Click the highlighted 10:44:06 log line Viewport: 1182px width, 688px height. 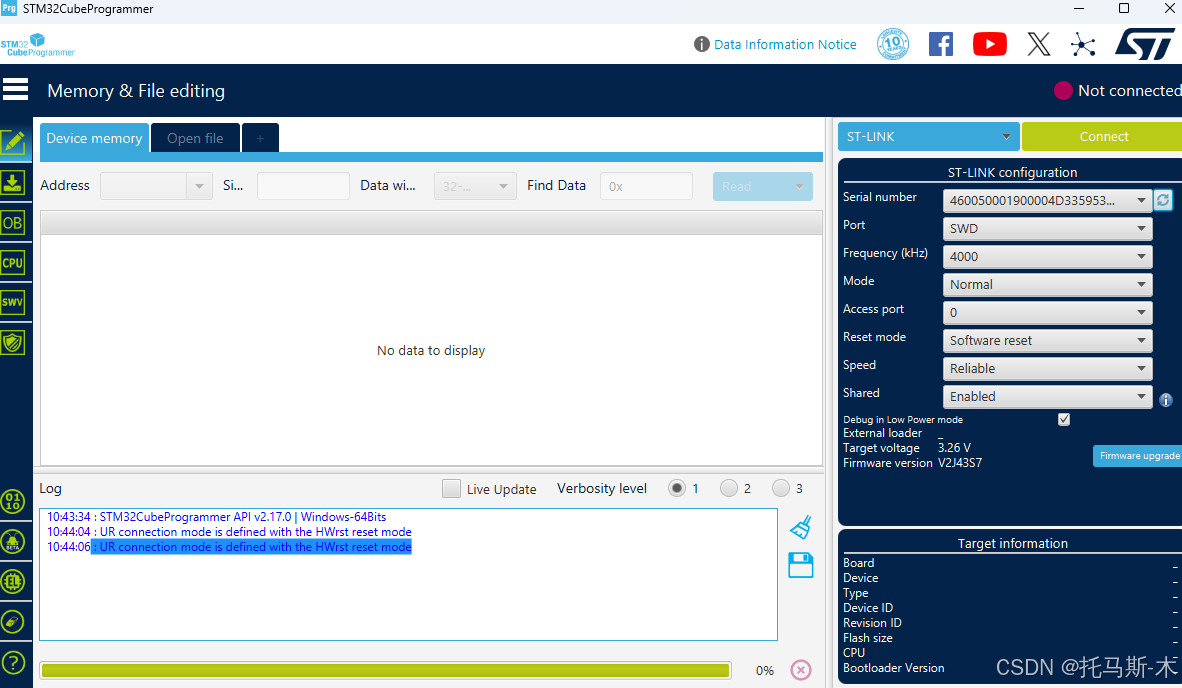point(229,547)
